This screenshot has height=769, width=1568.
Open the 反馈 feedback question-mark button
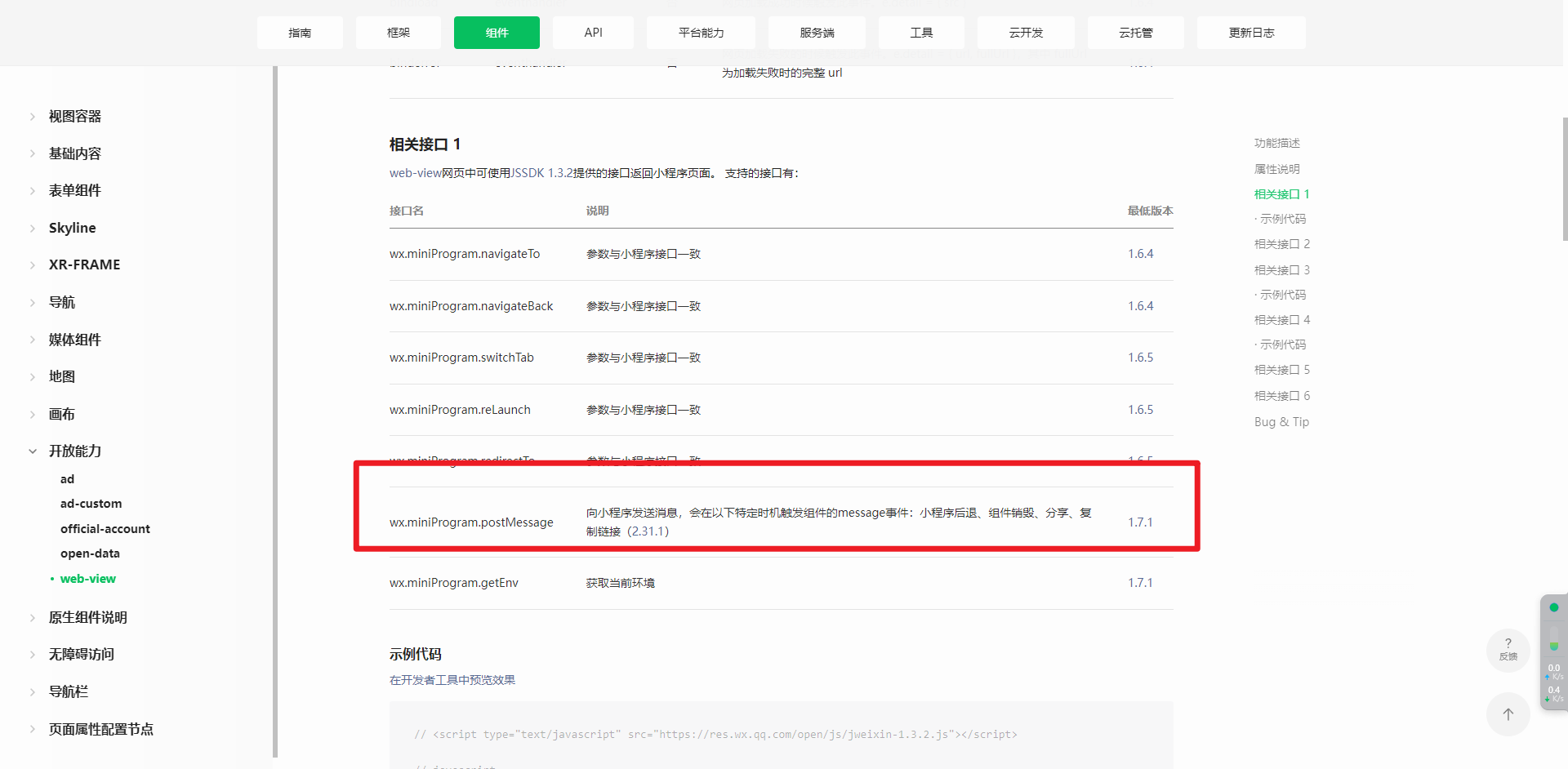click(x=1508, y=650)
